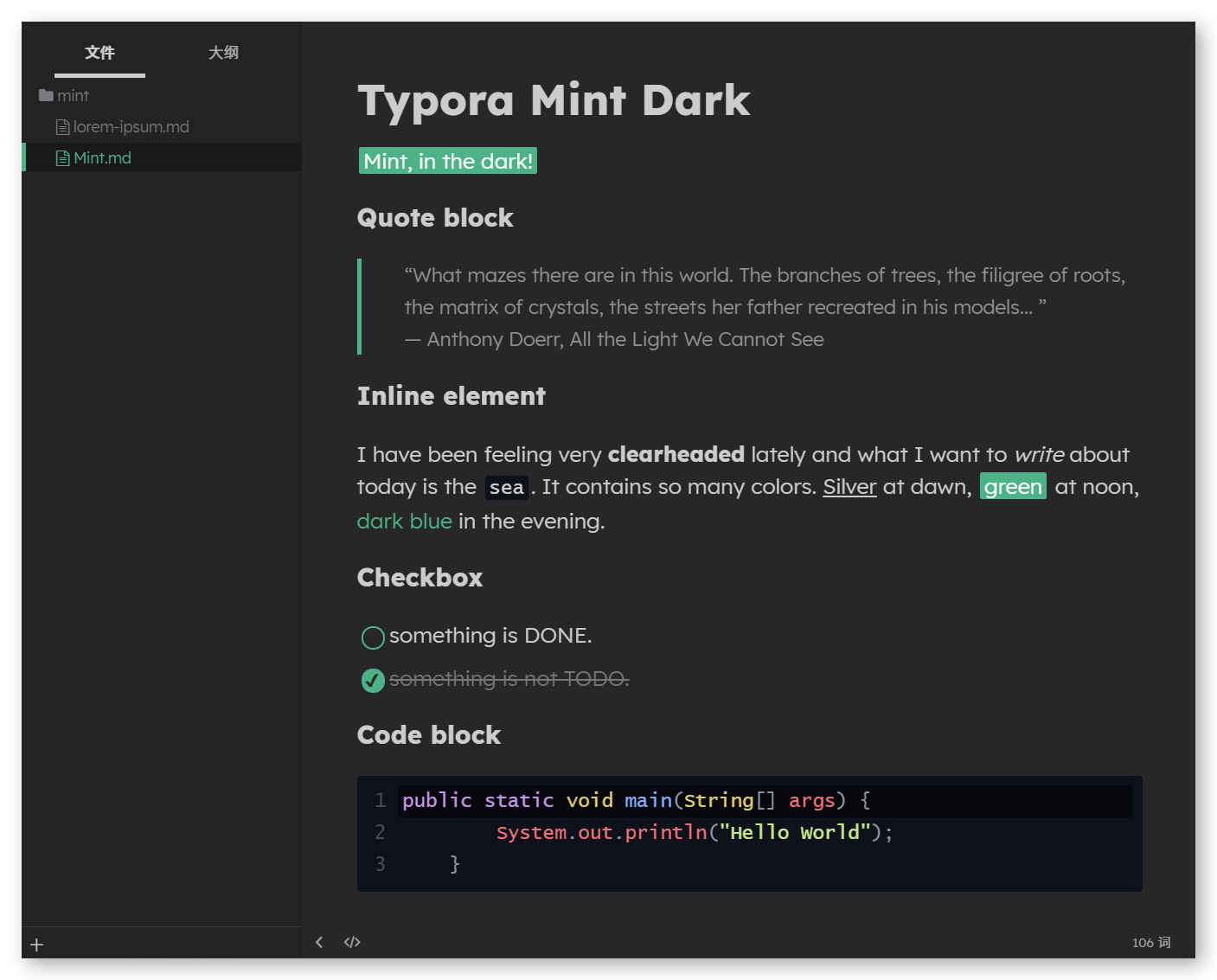Uncheck the 'something is not TODO' checkbox
The height and width of the screenshot is (980, 1217).
pyautogui.click(x=373, y=681)
